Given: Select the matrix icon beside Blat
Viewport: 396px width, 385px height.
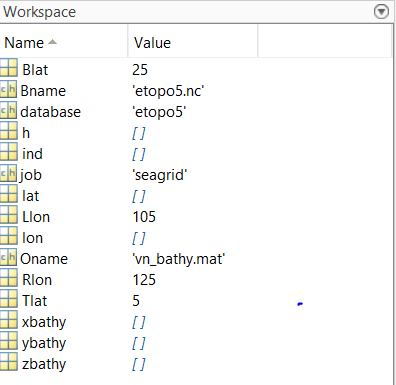Looking at the screenshot, I should pyautogui.click(x=9, y=68).
